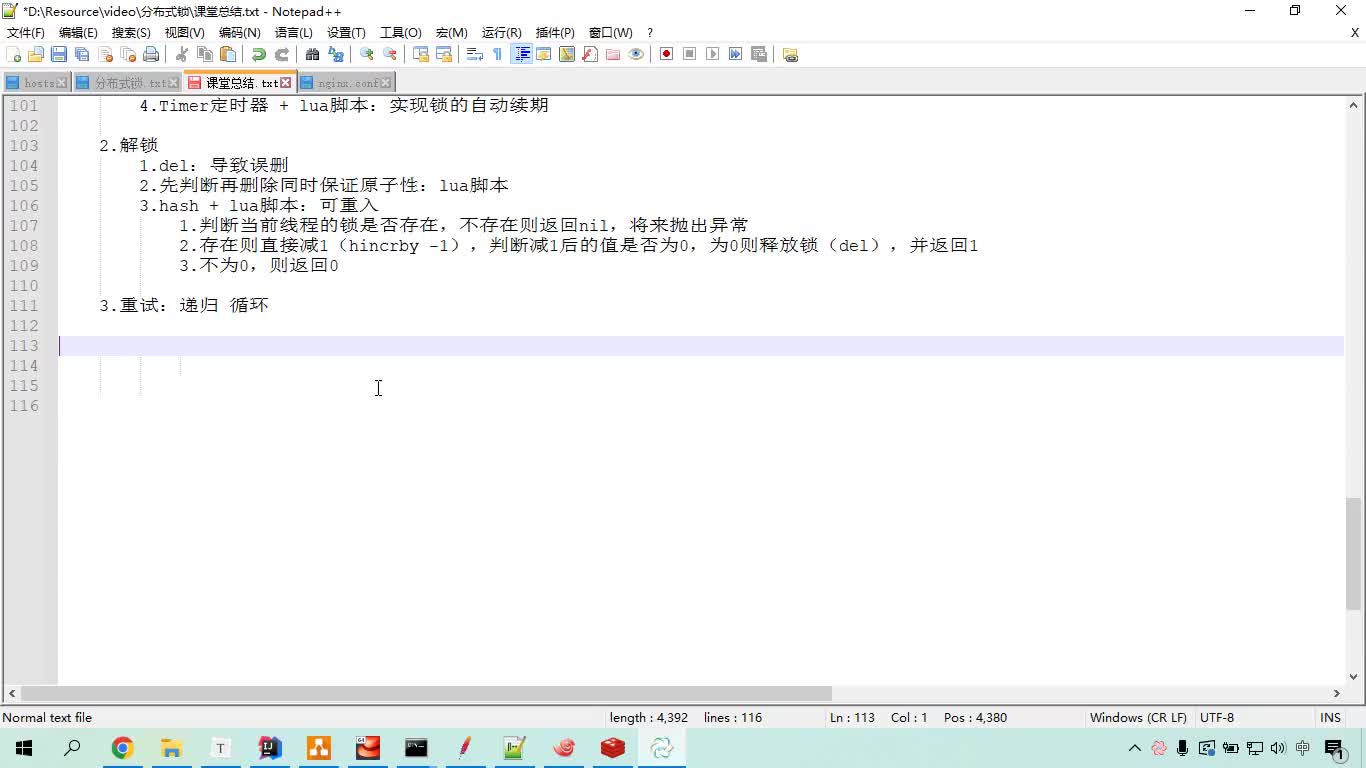Toggle the indent guide toolbar button
This screenshot has height=768, width=1366.
pyautogui.click(x=521, y=54)
